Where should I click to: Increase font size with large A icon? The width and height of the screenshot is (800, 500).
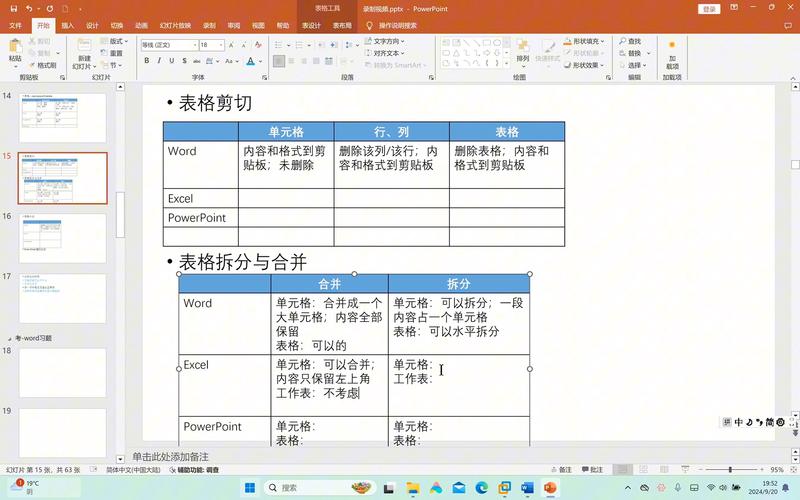coord(231,45)
